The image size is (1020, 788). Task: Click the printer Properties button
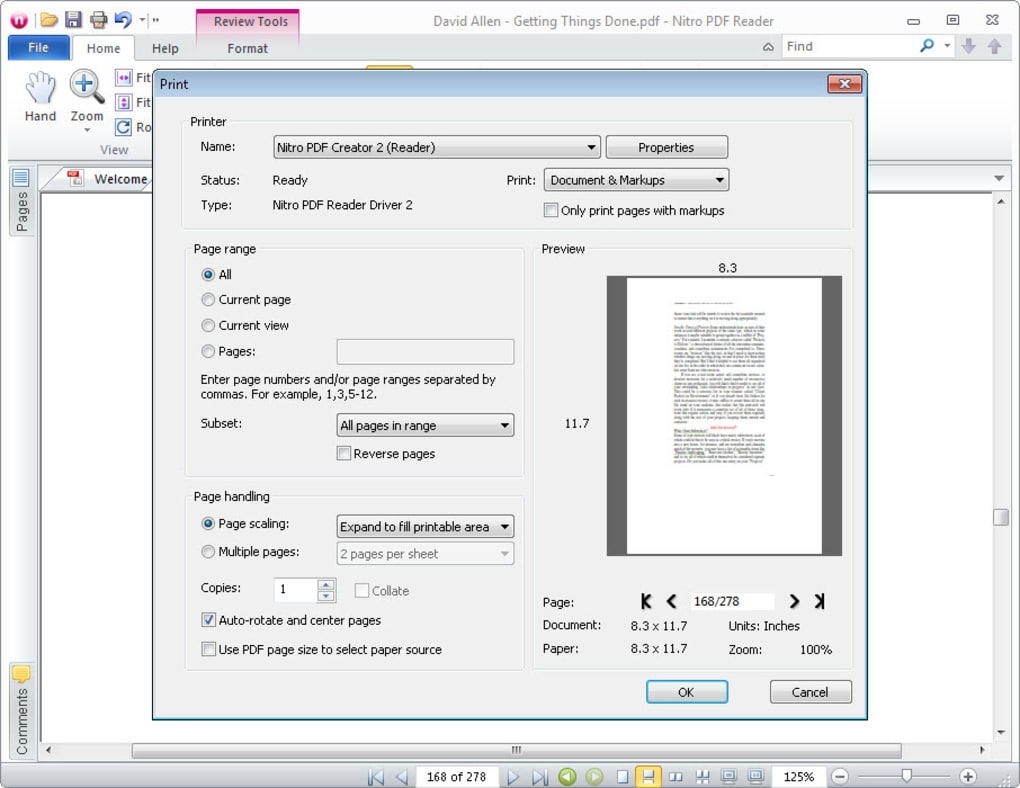click(x=666, y=148)
